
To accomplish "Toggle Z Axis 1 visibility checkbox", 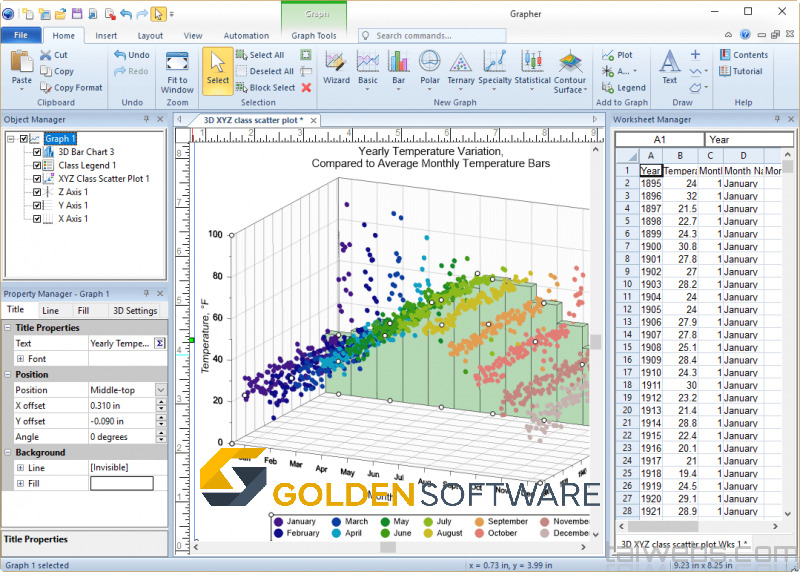I will pyautogui.click(x=37, y=192).
